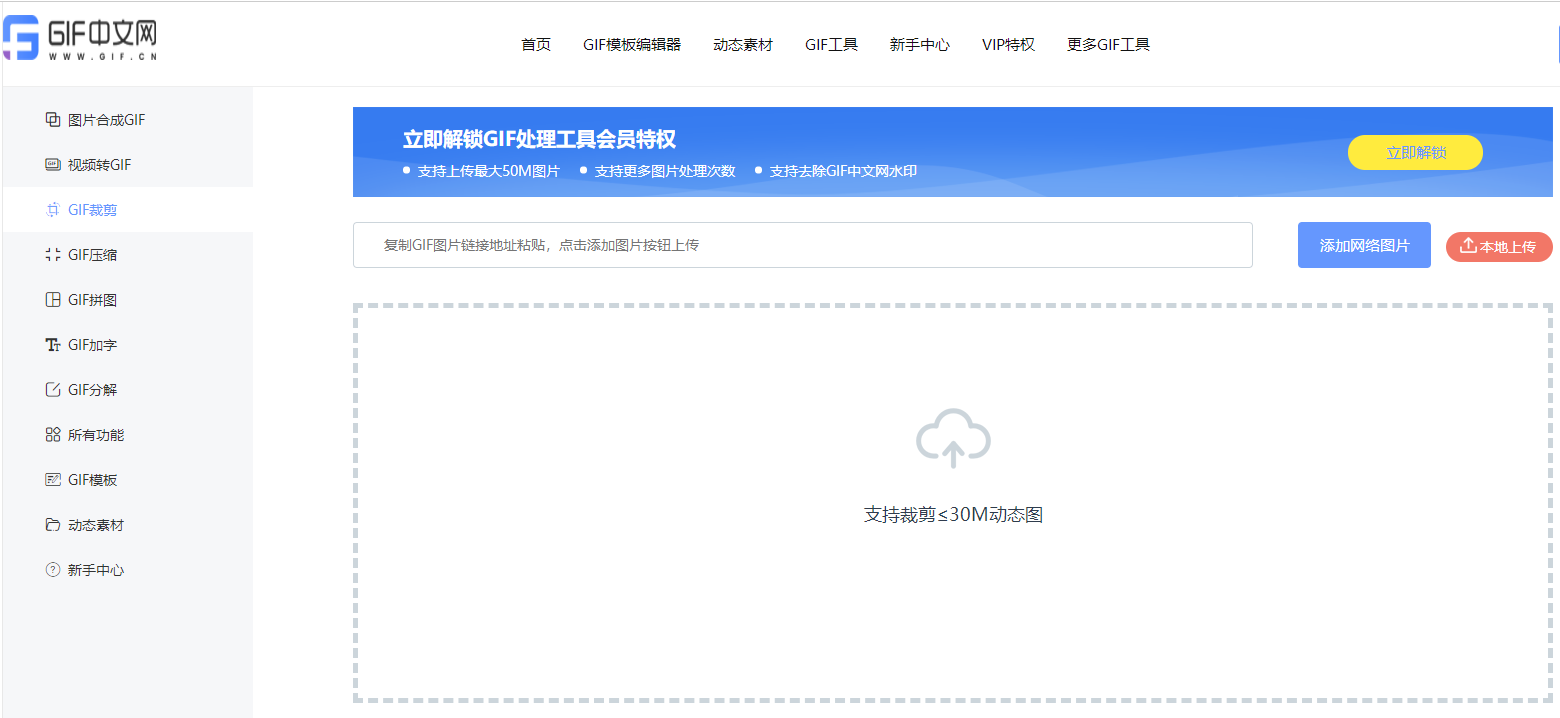
Task: Click the 视频转GIF sidebar icon
Action: tap(53, 165)
